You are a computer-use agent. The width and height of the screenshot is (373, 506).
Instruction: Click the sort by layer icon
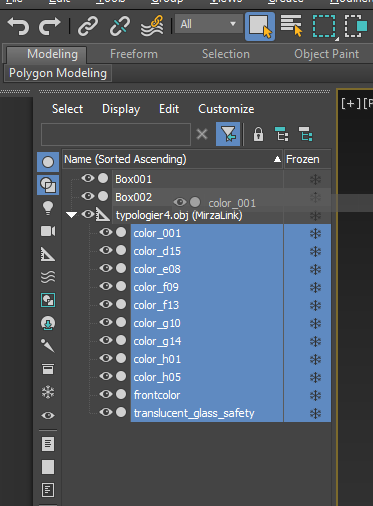coord(306,134)
